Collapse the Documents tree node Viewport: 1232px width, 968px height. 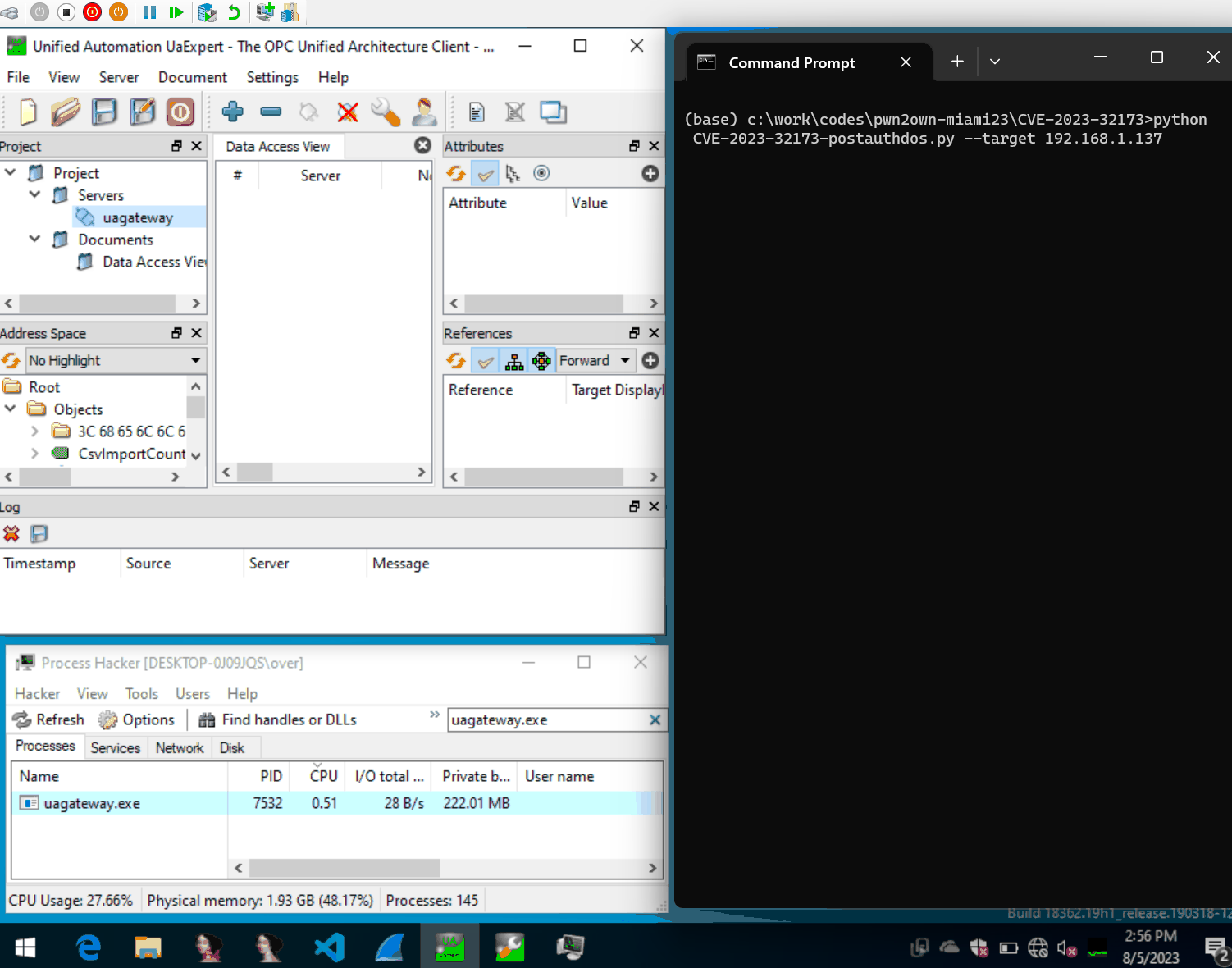[34, 239]
